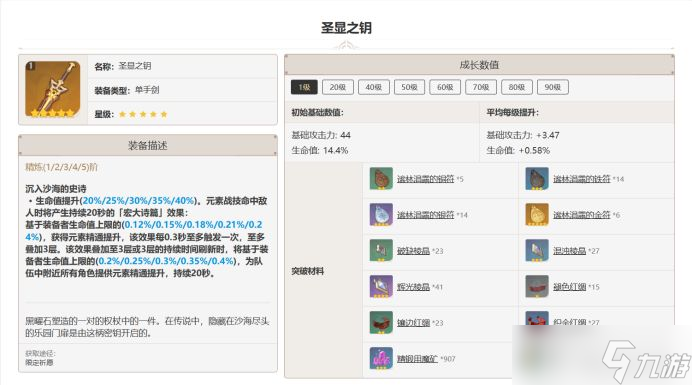The height and width of the screenshot is (385, 692).
Task: Click the 镶边红绸 material icon
Action: (x=381, y=322)
